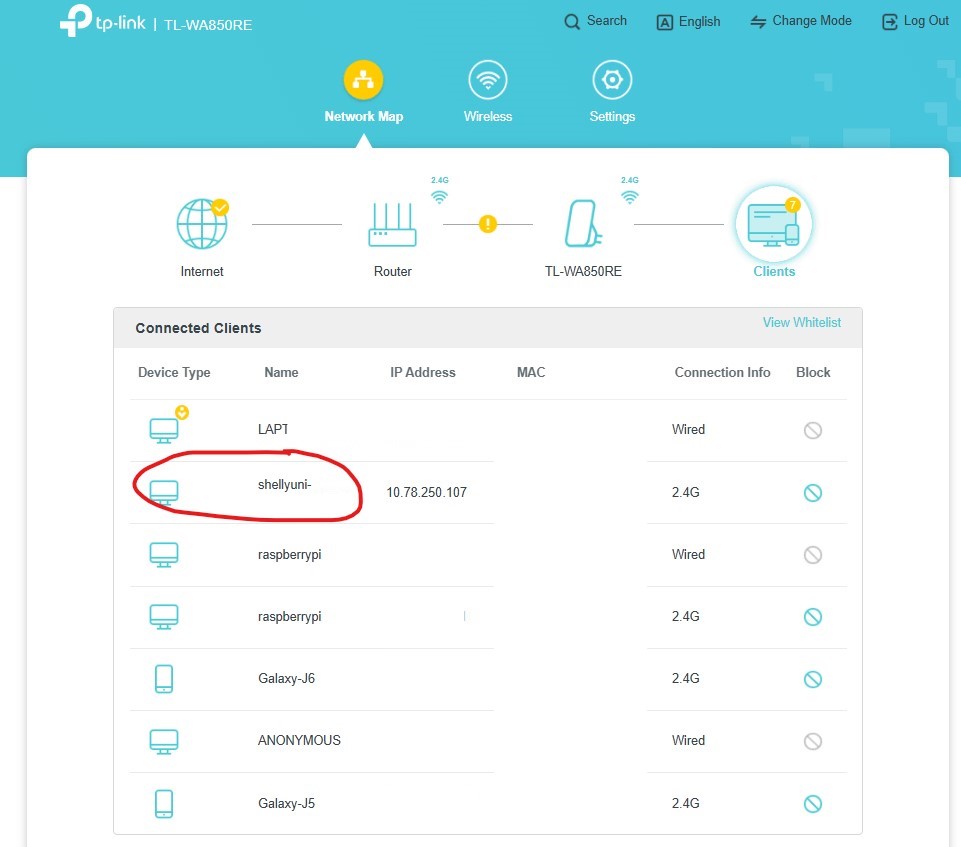Log Out of the extender
Screen dimensions: 961x847
[x=915, y=21]
